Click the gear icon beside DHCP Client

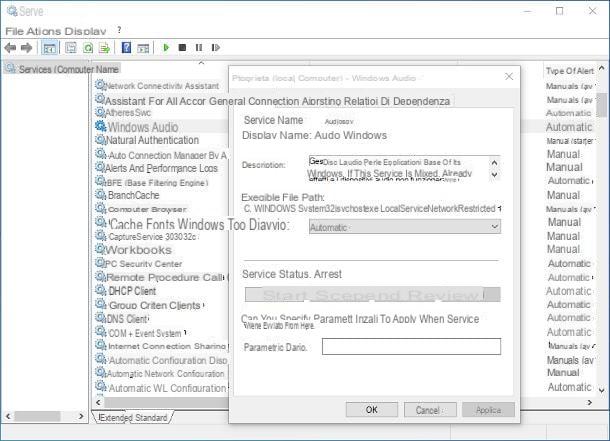pos(100,290)
